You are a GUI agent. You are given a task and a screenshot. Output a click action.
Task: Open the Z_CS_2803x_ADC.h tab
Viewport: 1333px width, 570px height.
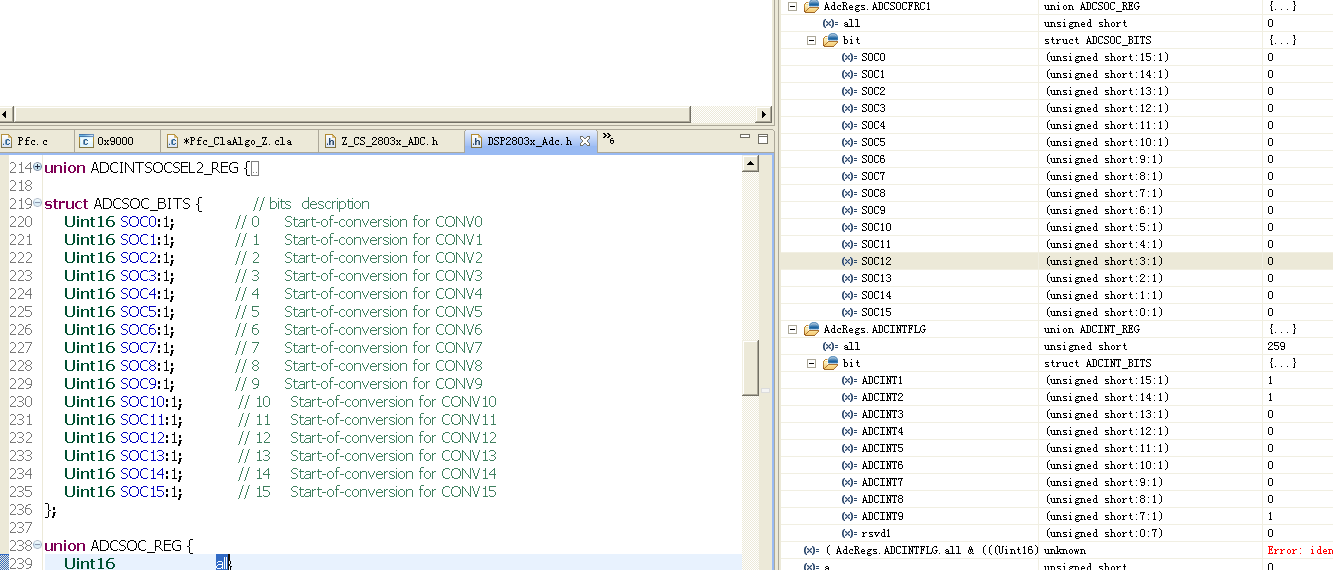point(389,141)
